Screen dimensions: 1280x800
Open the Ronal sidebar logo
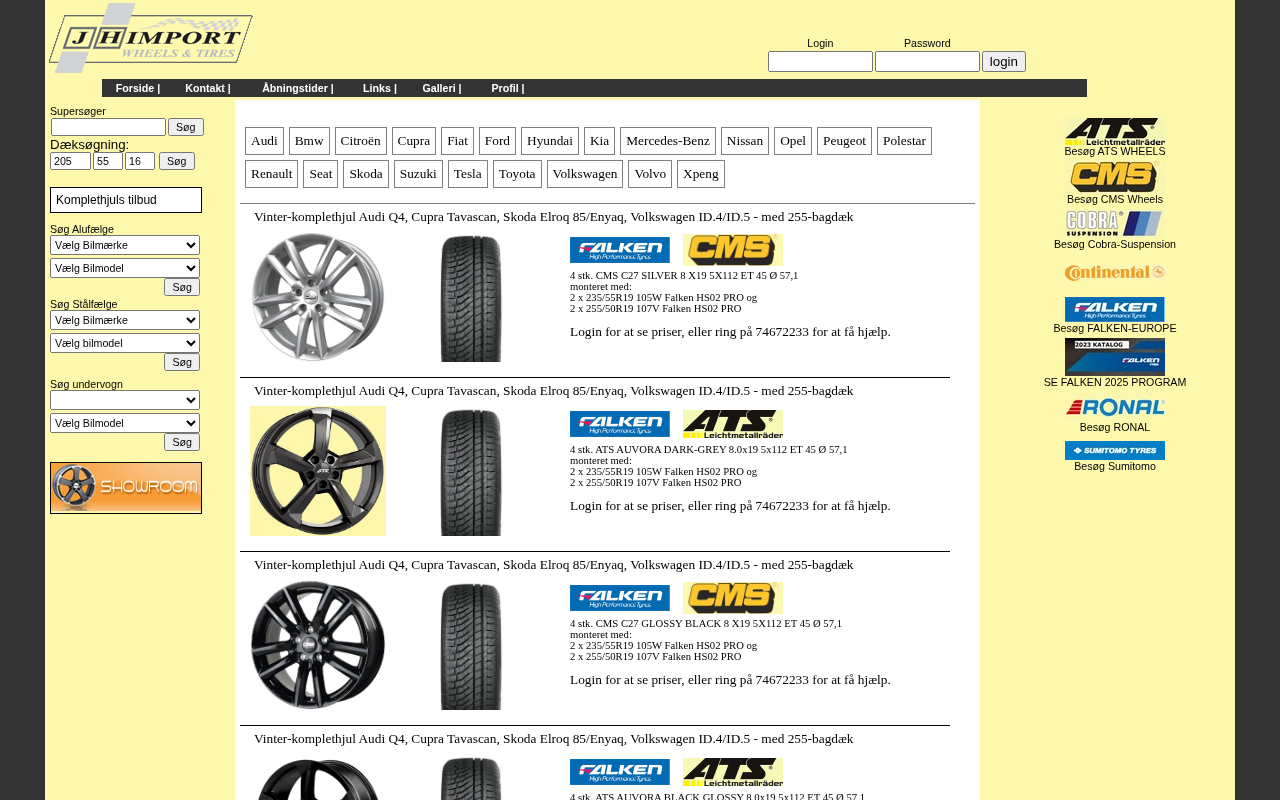tap(1115, 407)
